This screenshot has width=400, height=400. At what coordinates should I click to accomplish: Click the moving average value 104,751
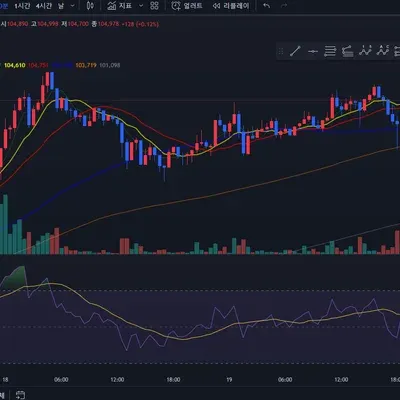click(x=38, y=65)
